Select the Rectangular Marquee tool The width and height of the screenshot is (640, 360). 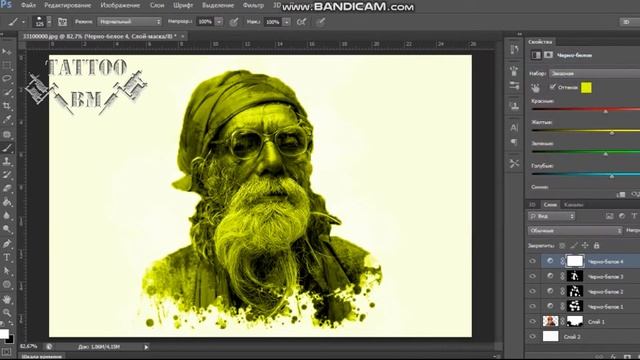tap(7, 65)
